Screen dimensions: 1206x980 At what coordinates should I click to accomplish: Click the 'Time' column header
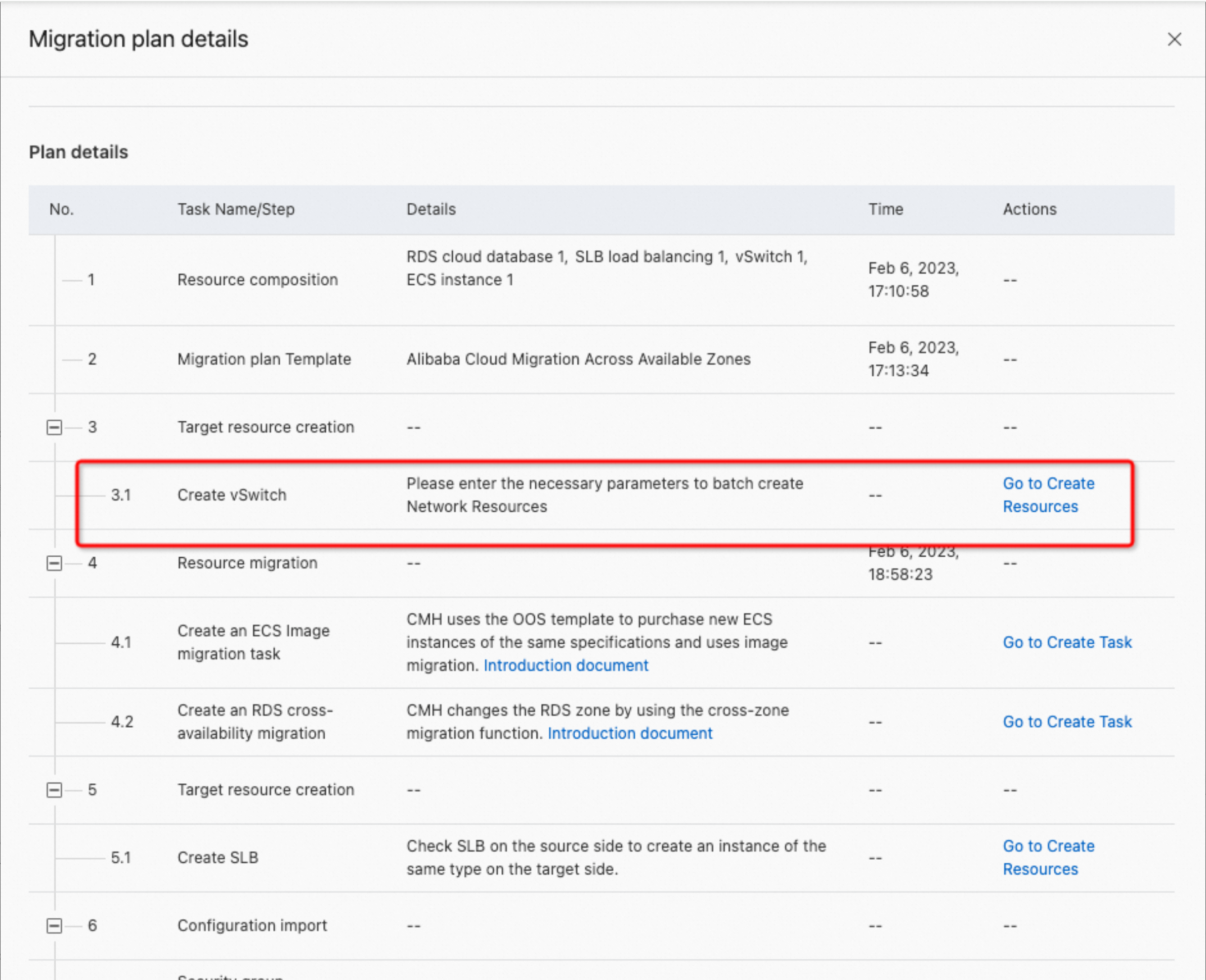(x=886, y=209)
